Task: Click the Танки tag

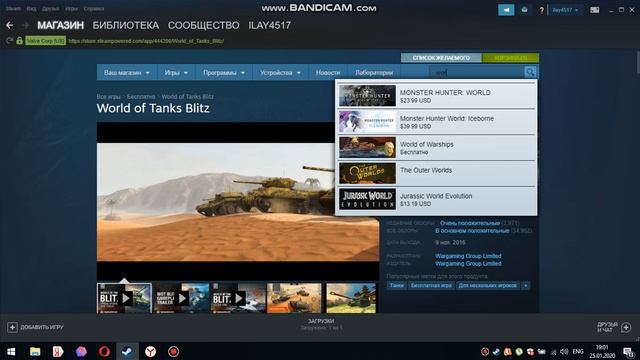Action: coord(396,286)
